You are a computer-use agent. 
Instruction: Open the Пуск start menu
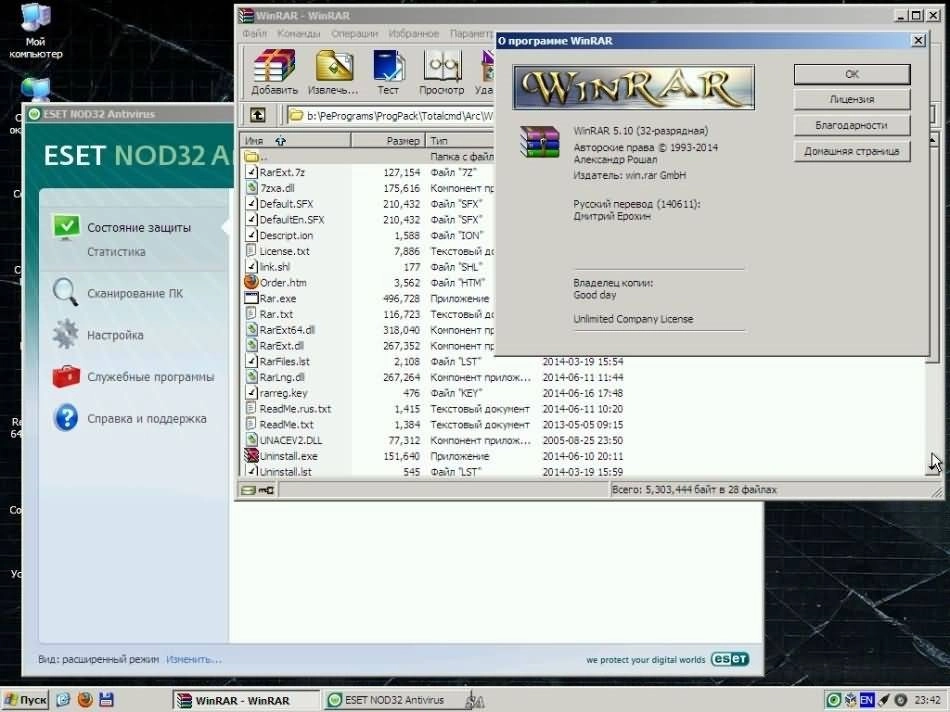pyautogui.click(x=25, y=700)
